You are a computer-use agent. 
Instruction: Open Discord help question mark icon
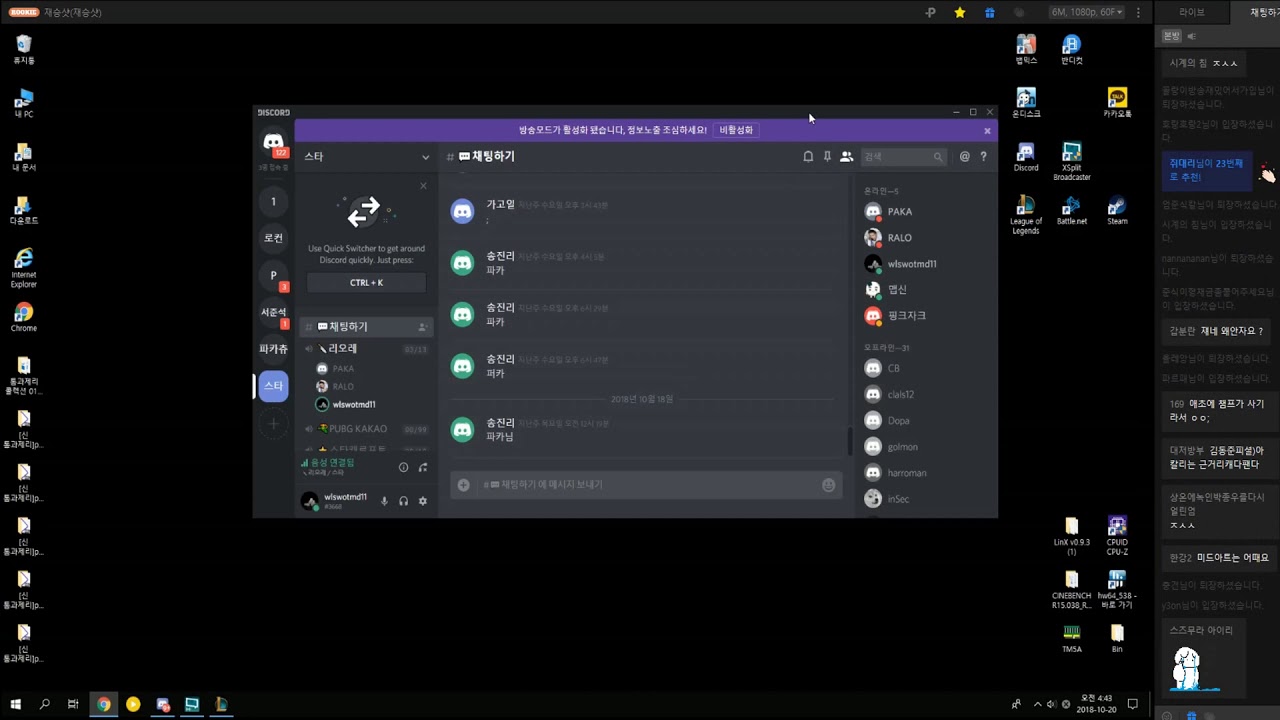[x=983, y=157]
